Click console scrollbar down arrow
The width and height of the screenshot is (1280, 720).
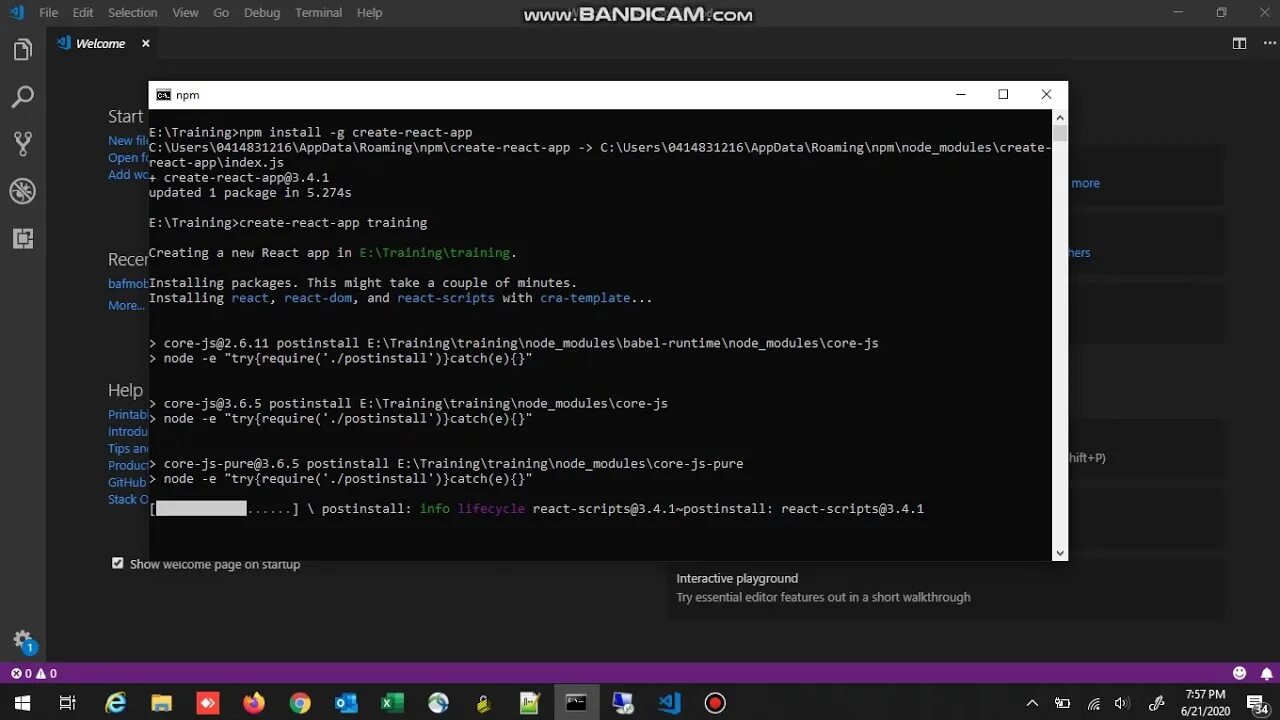pos(1060,552)
